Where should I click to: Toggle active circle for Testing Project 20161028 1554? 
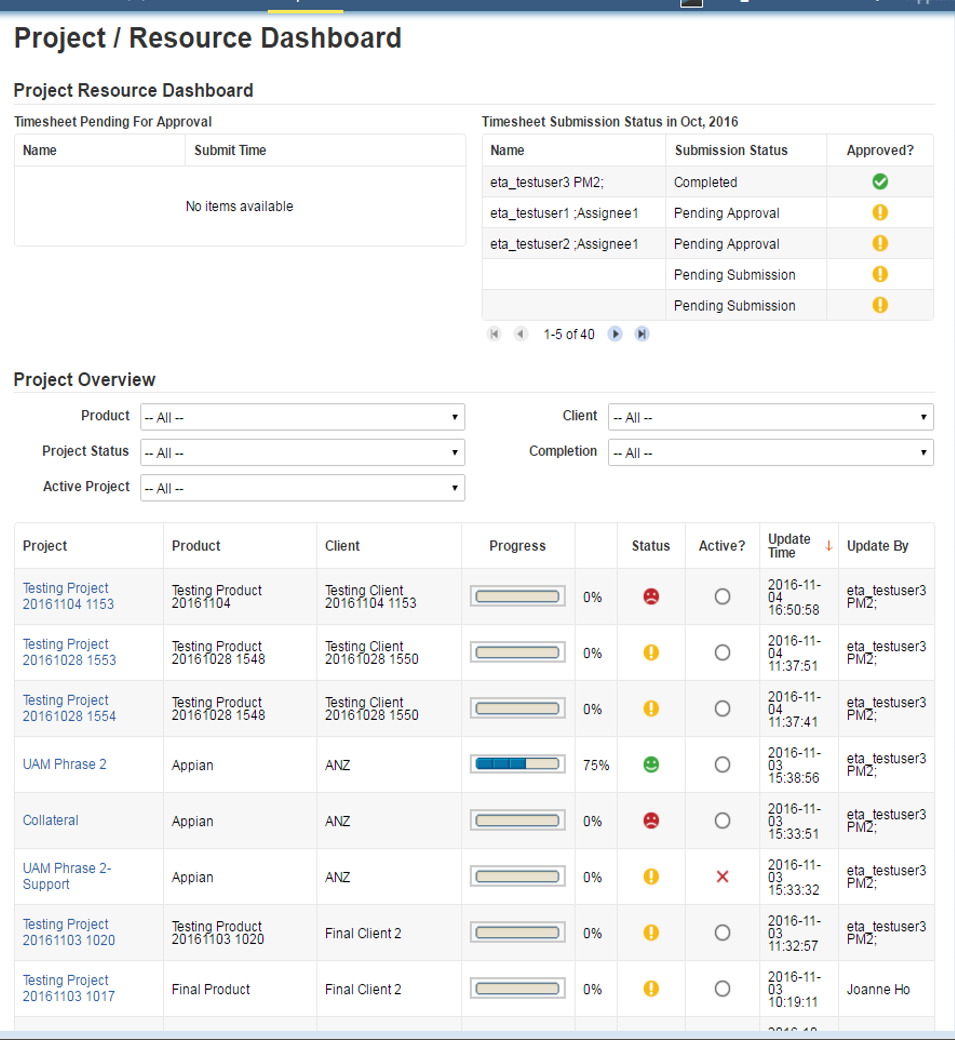tap(722, 708)
